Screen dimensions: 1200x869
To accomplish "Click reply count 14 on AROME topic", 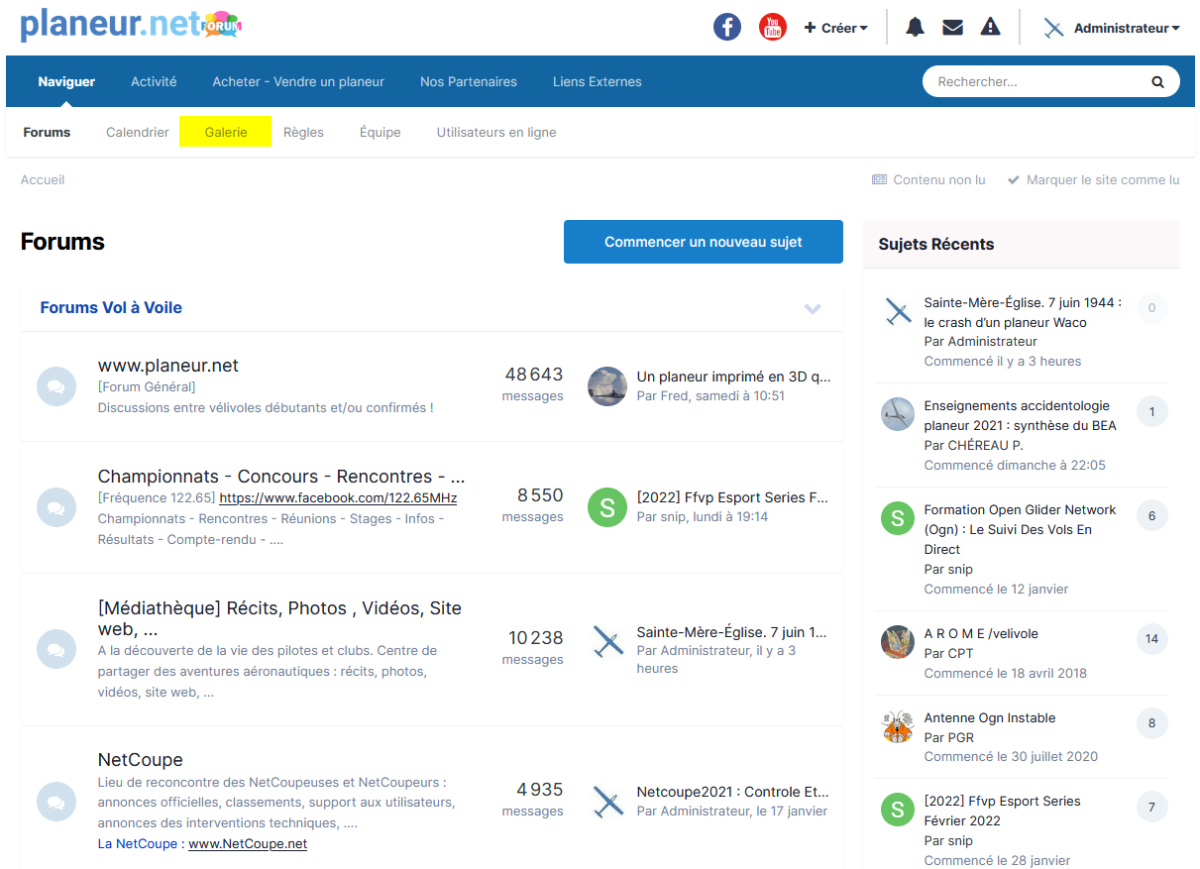I will [x=1152, y=639].
